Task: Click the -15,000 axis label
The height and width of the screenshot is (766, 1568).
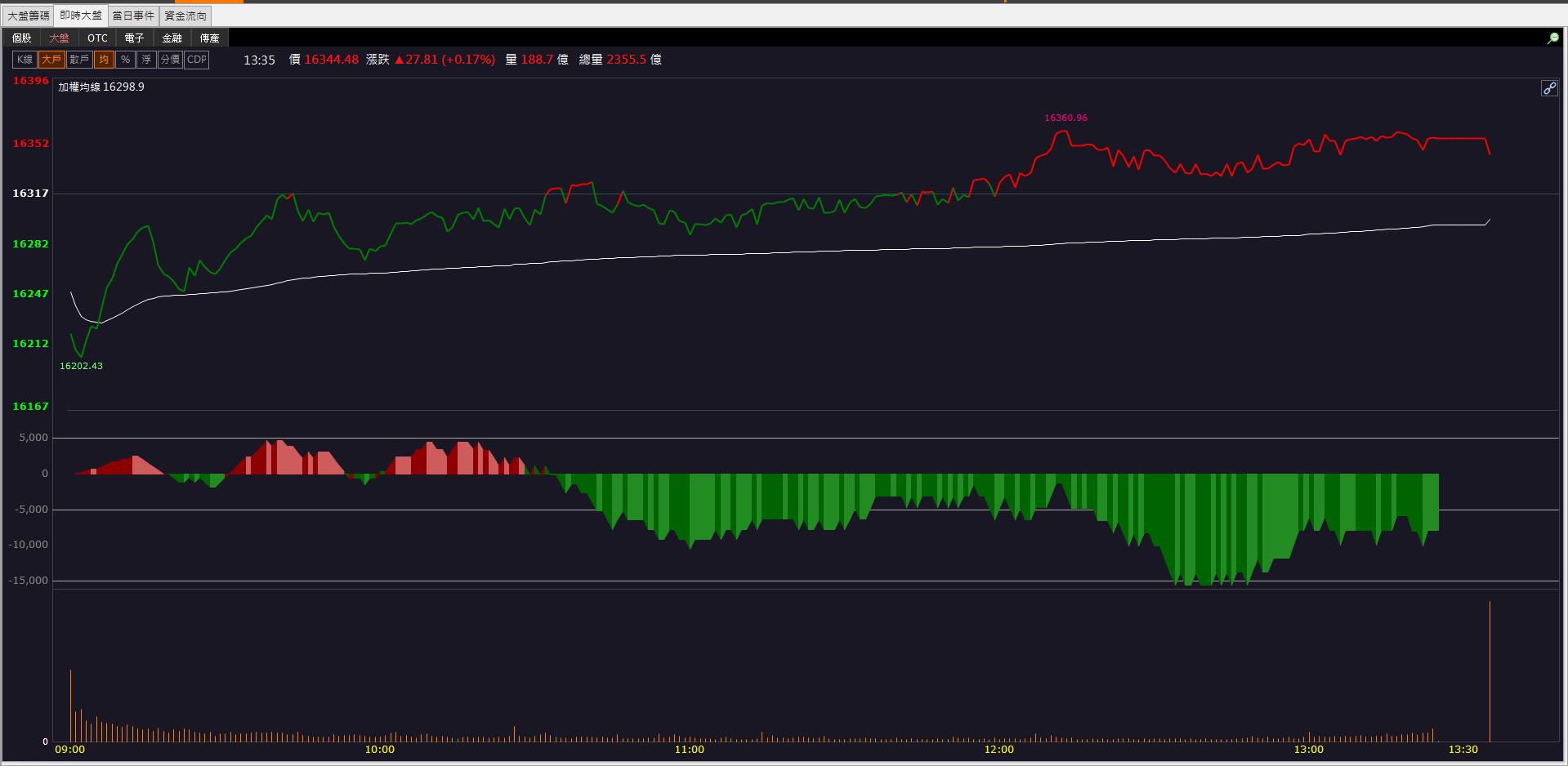Action: tap(28, 581)
